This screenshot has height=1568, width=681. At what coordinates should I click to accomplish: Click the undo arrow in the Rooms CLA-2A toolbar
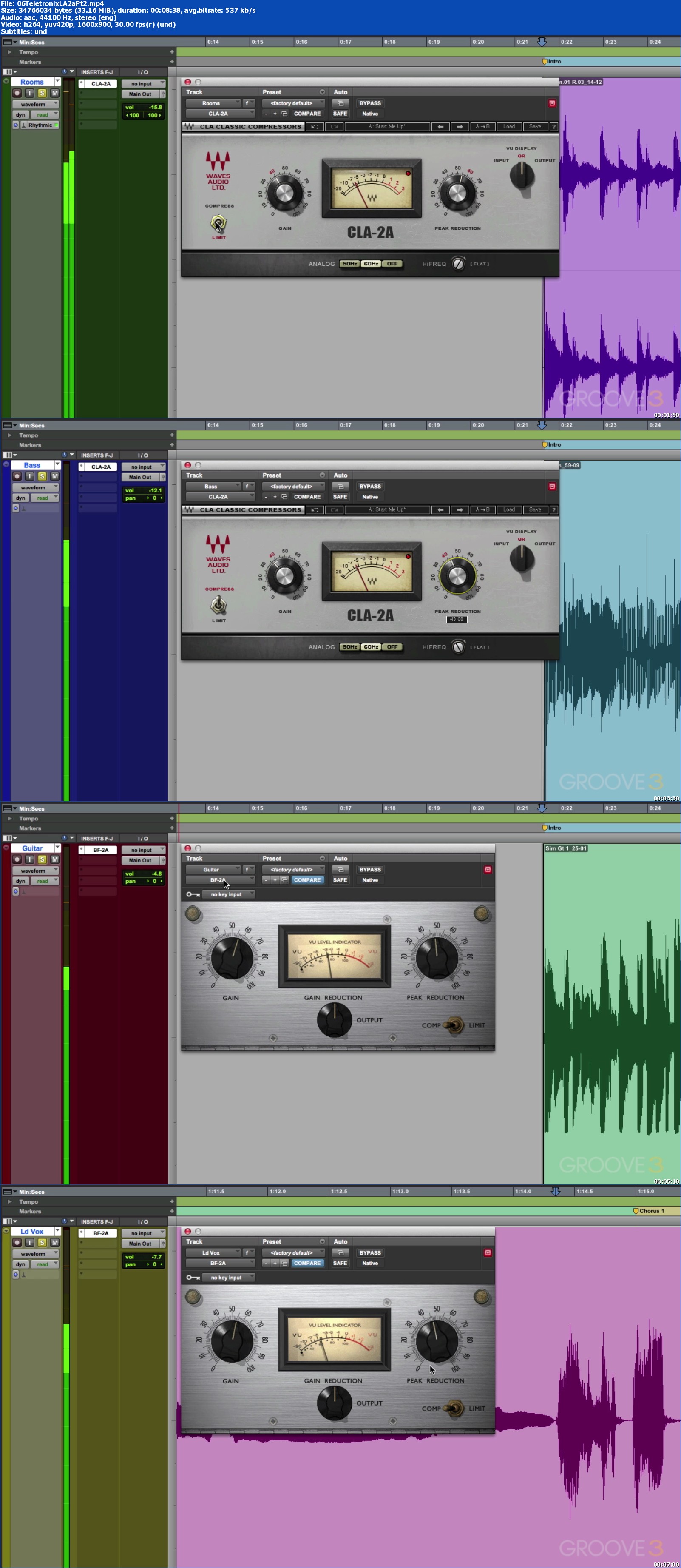point(315,127)
